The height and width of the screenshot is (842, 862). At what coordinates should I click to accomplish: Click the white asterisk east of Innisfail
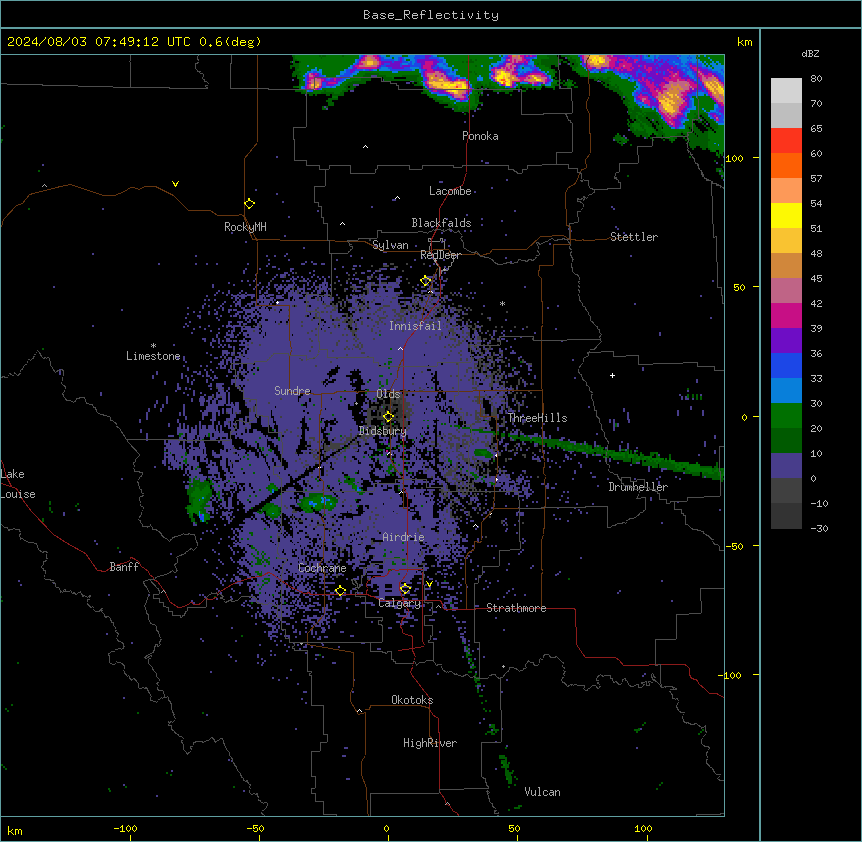[x=502, y=303]
